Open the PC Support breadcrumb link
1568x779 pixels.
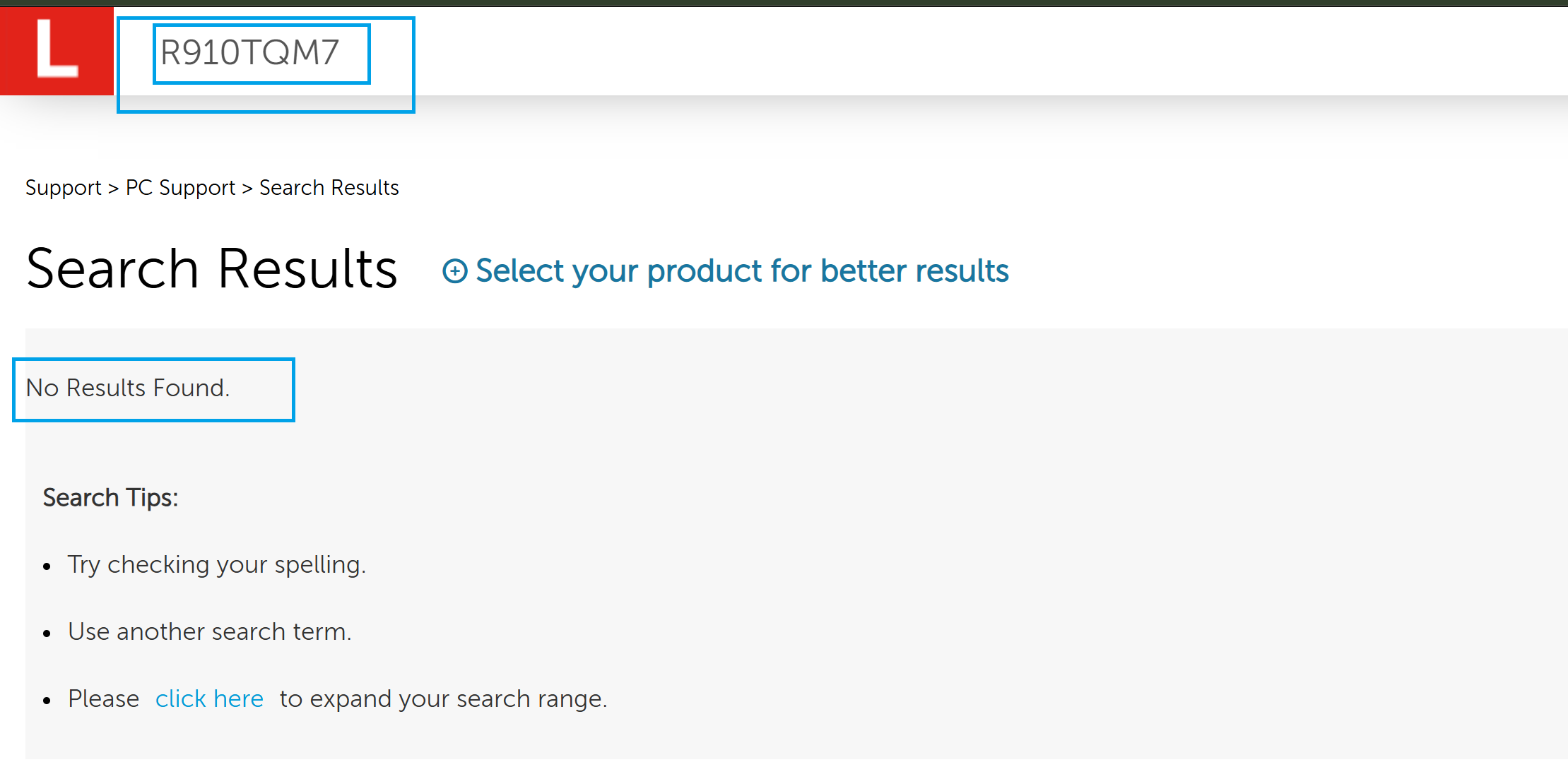point(180,188)
